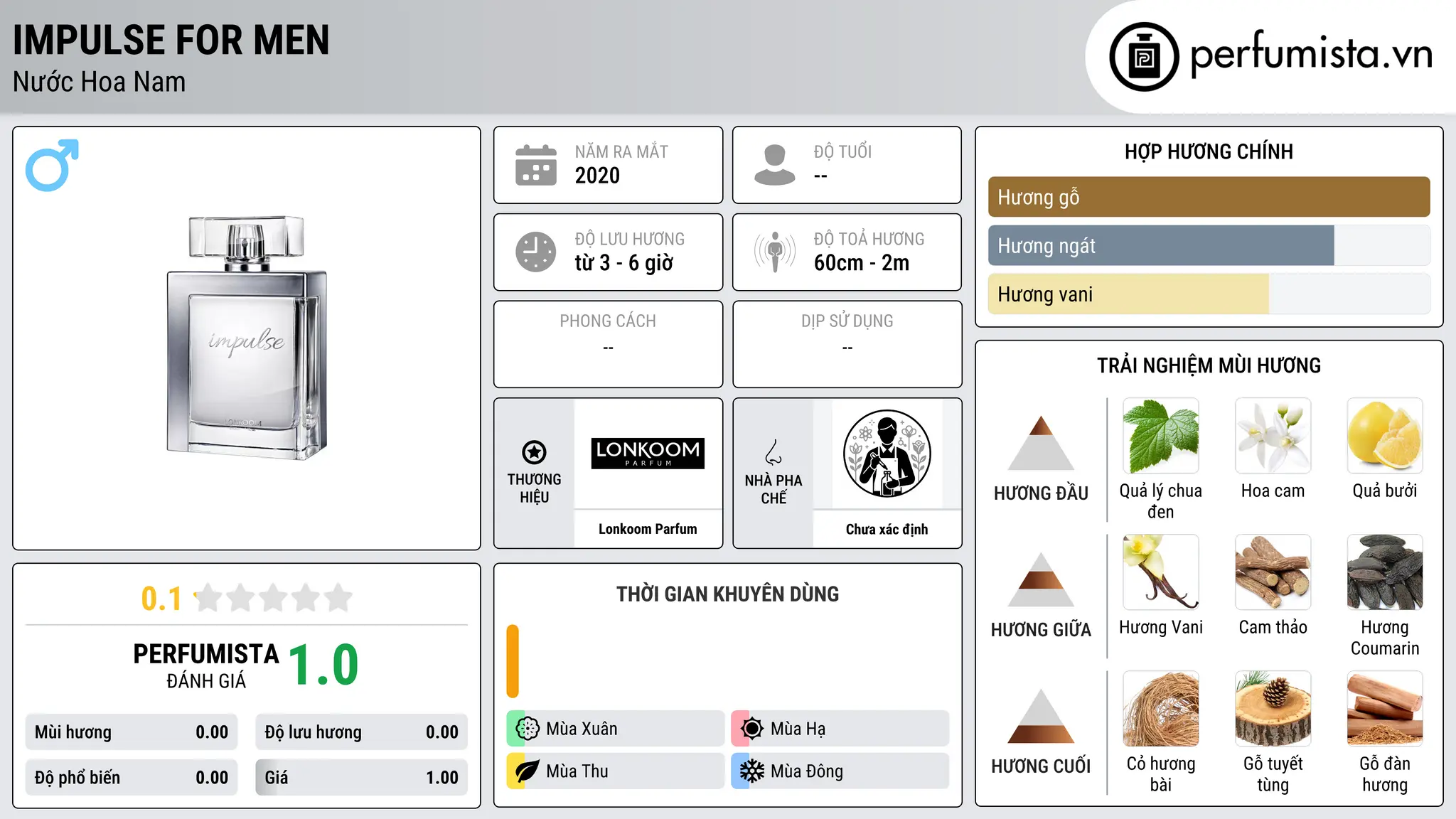Click the IMPULSE FOR MEN title

(171, 40)
